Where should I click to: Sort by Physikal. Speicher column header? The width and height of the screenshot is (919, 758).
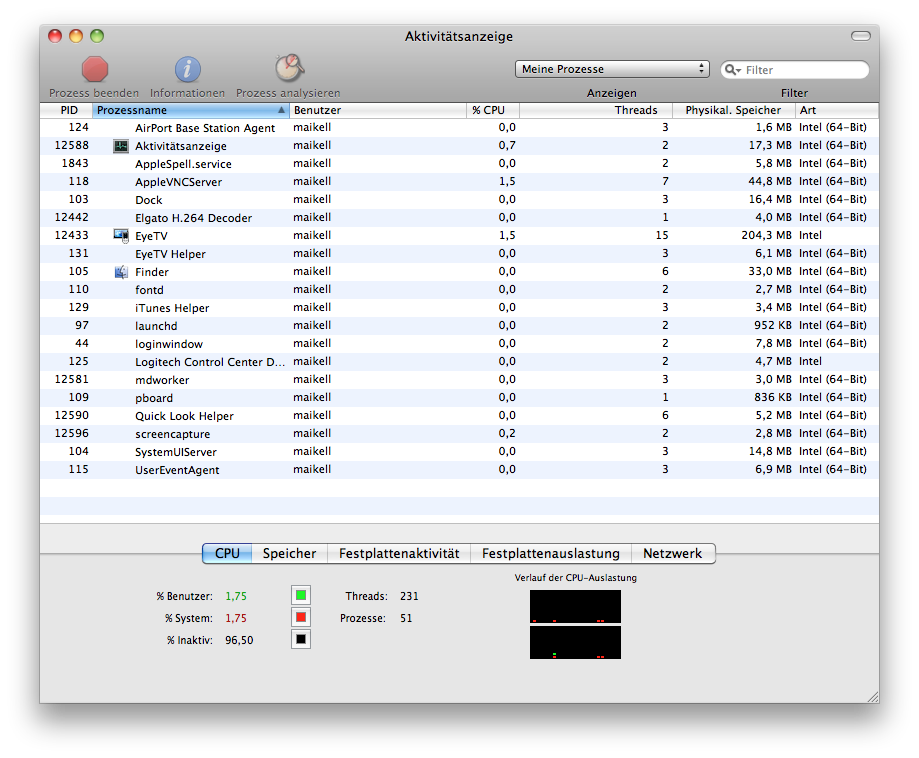click(x=733, y=110)
